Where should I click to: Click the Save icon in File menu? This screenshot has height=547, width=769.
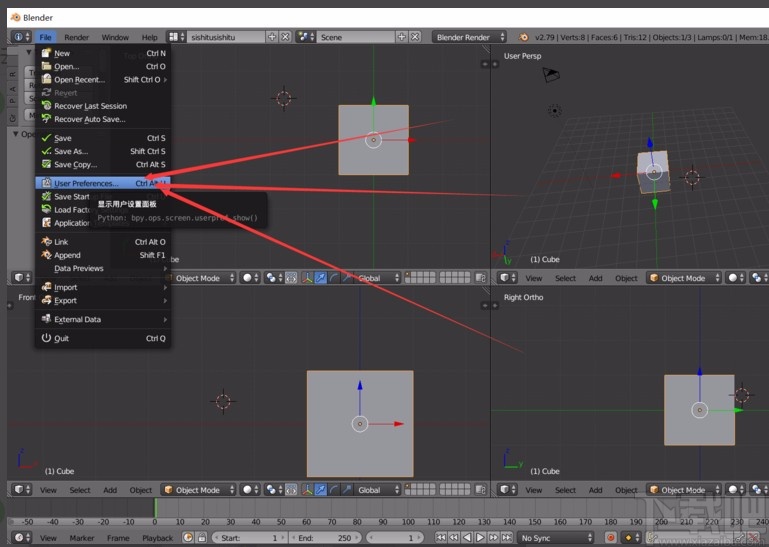tap(46, 138)
